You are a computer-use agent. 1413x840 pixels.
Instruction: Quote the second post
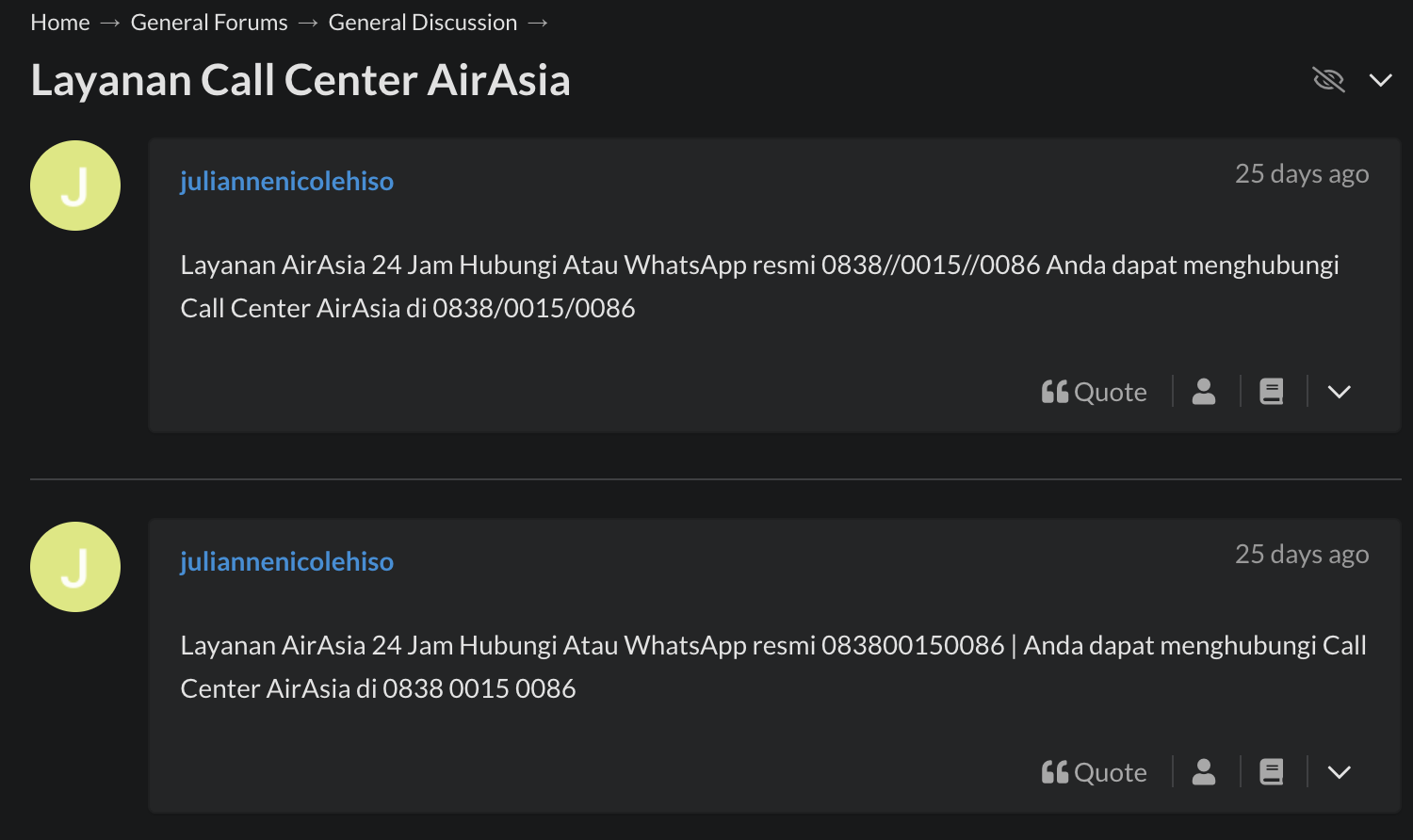(x=1095, y=772)
